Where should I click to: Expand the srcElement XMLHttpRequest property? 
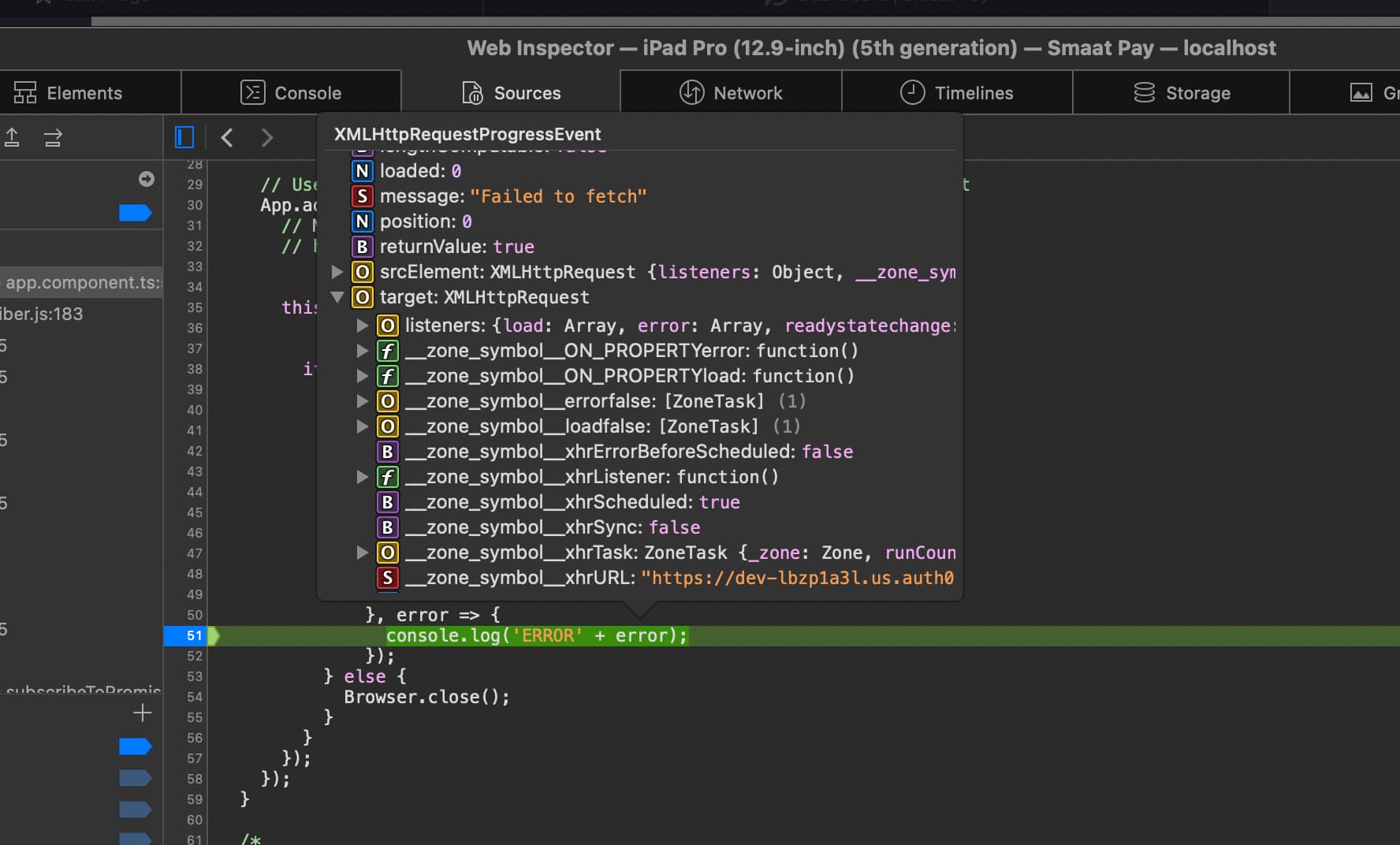[x=337, y=272]
